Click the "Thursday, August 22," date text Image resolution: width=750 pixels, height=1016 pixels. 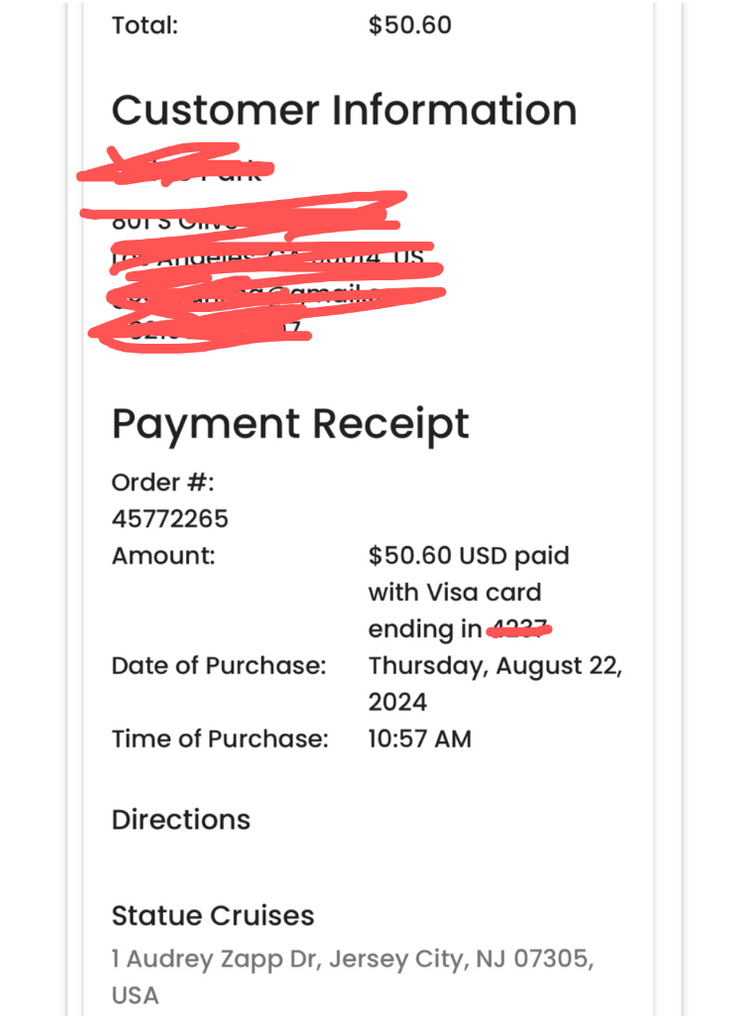[x=495, y=666]
